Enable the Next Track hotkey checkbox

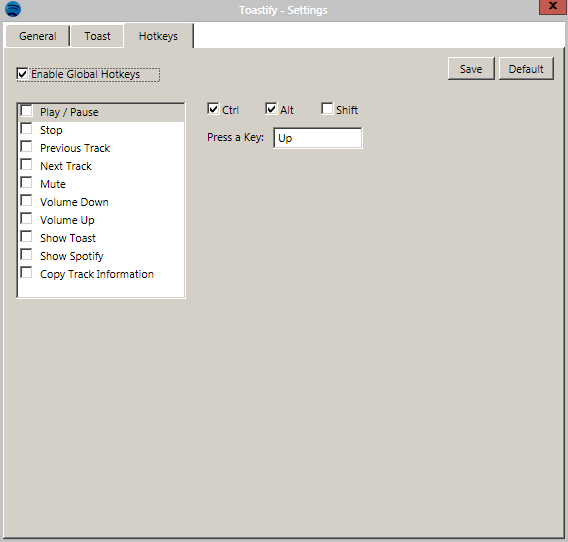(26, 164)
